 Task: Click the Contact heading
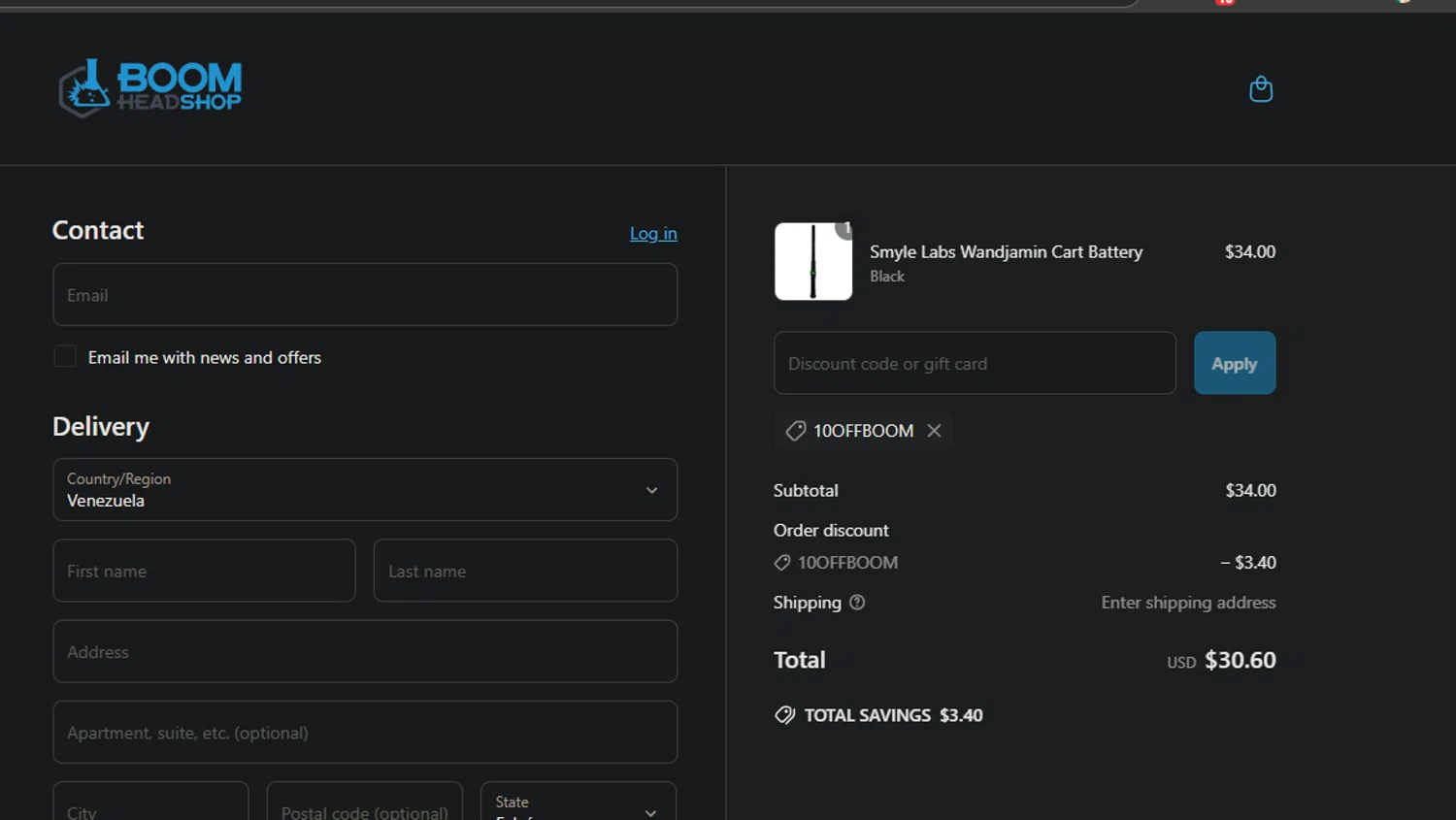click(x=98, y=230)
